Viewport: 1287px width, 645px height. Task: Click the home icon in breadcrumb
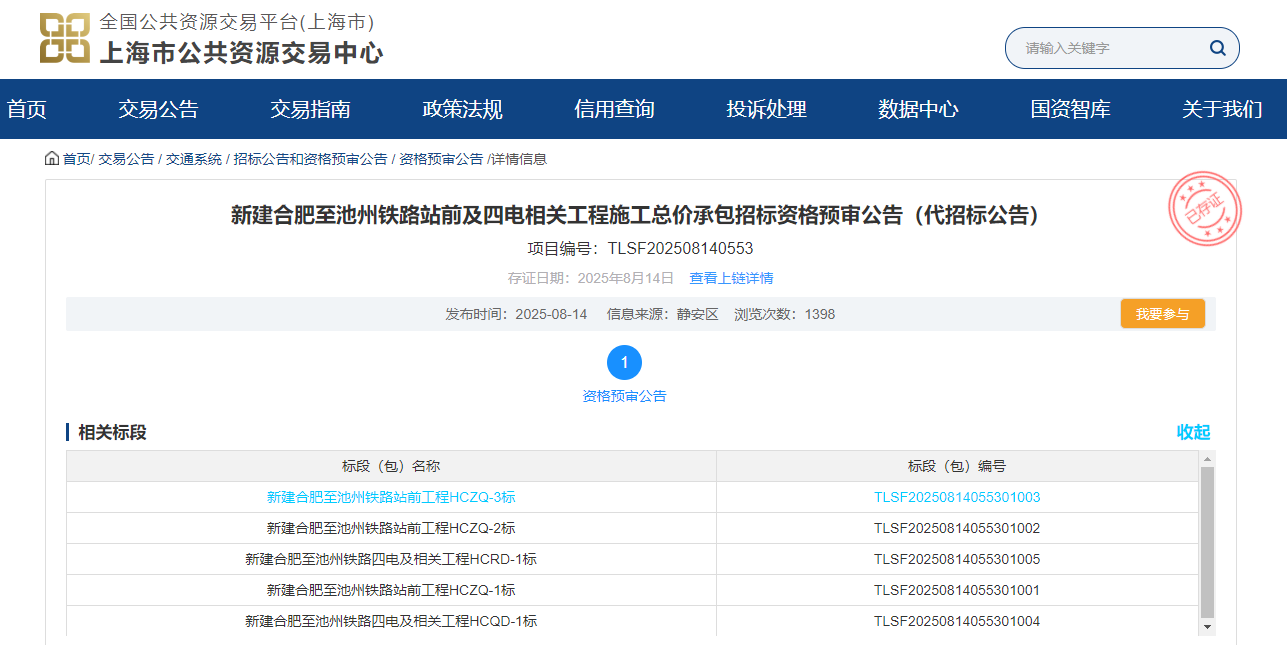[x=52, y=159]
